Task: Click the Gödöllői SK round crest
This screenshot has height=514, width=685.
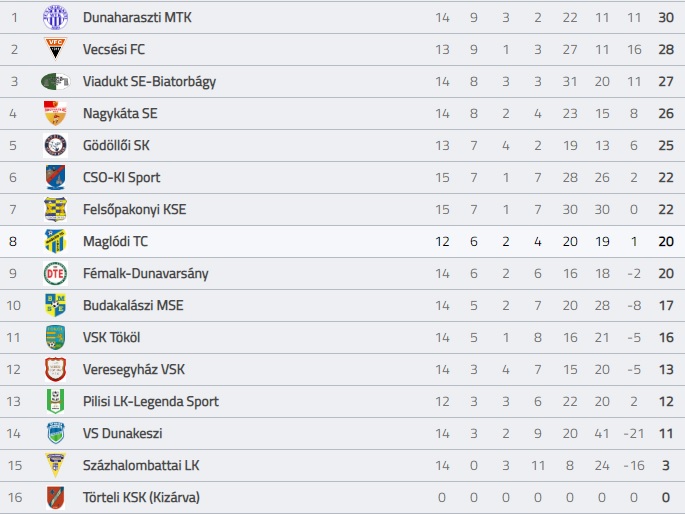Action: pos(55,145)
